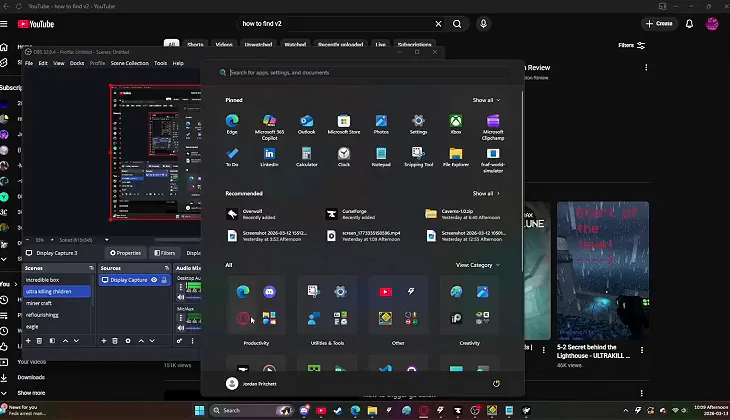Open Outlook from the pinned apps
Screen dimensions: 730x420
point(306,122)
